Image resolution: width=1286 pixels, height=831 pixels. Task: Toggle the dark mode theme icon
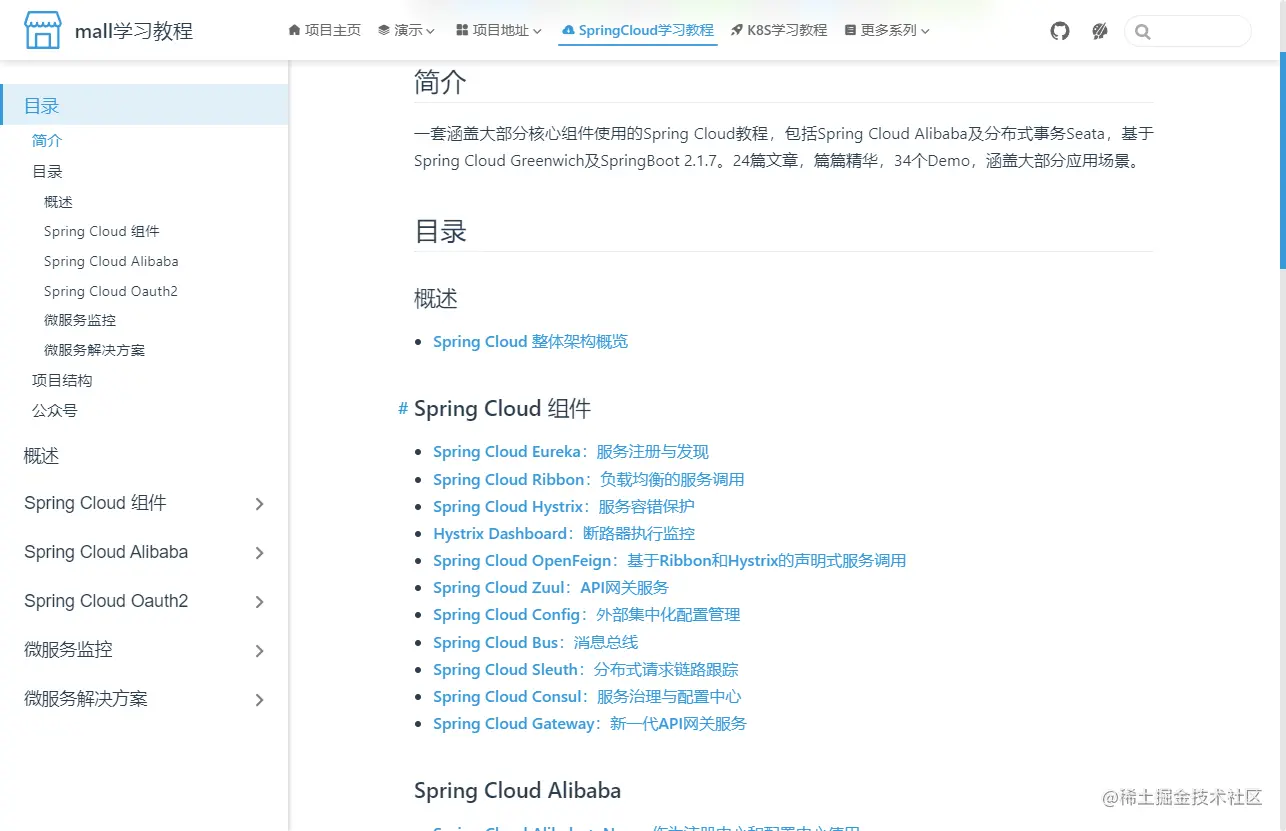pyautogui.click(x=1100, y=31)
